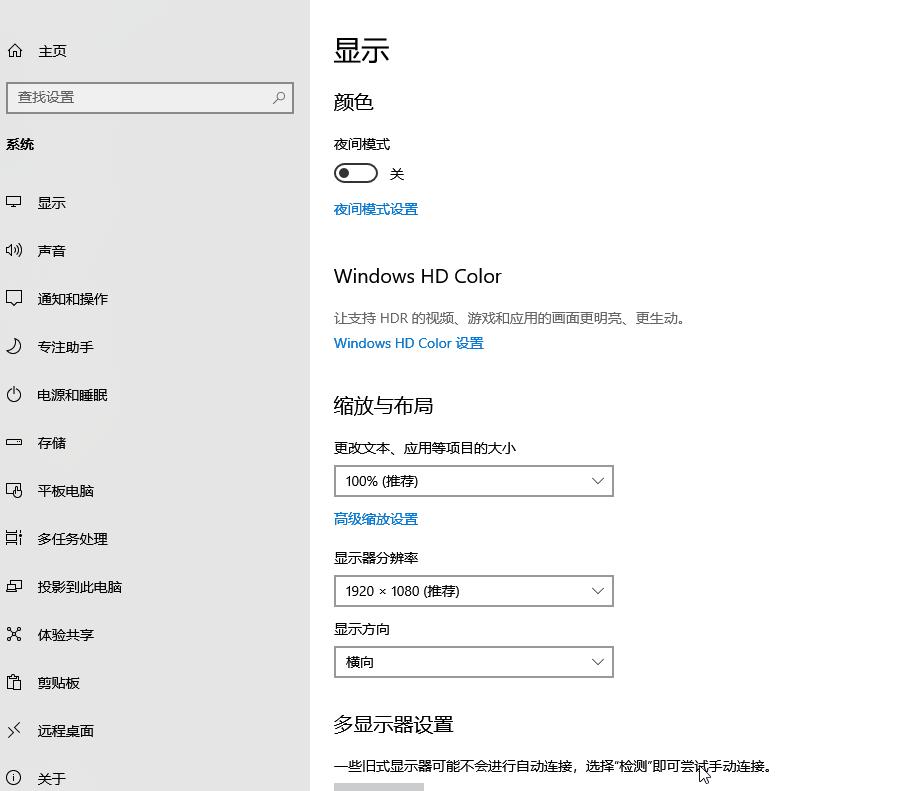The width and height of the screenshot is (915, 791).
Task: Select the 平板电脑 sidebar icon
Action: pyautogui.click(x=14, y=490)
